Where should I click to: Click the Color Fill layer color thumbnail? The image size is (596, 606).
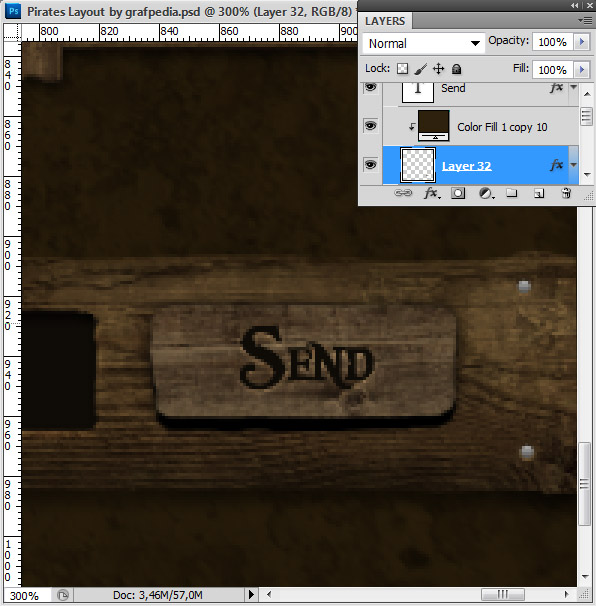click(x=434, y=126)
